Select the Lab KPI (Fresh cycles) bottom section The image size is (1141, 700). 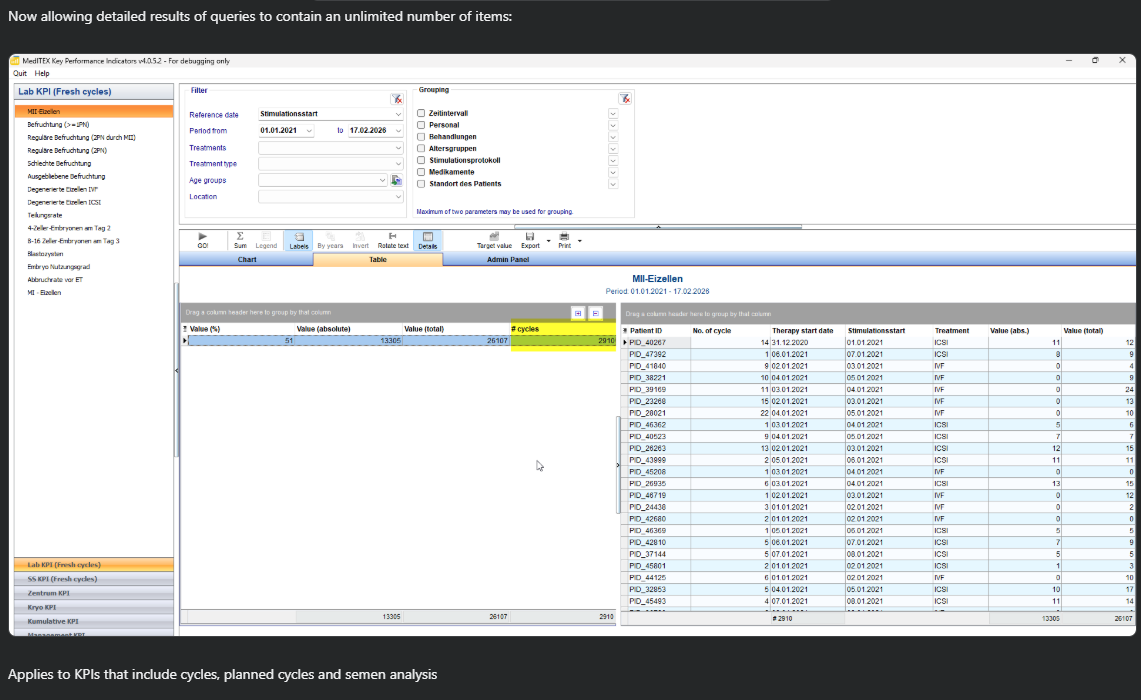[x=94, y=565]
